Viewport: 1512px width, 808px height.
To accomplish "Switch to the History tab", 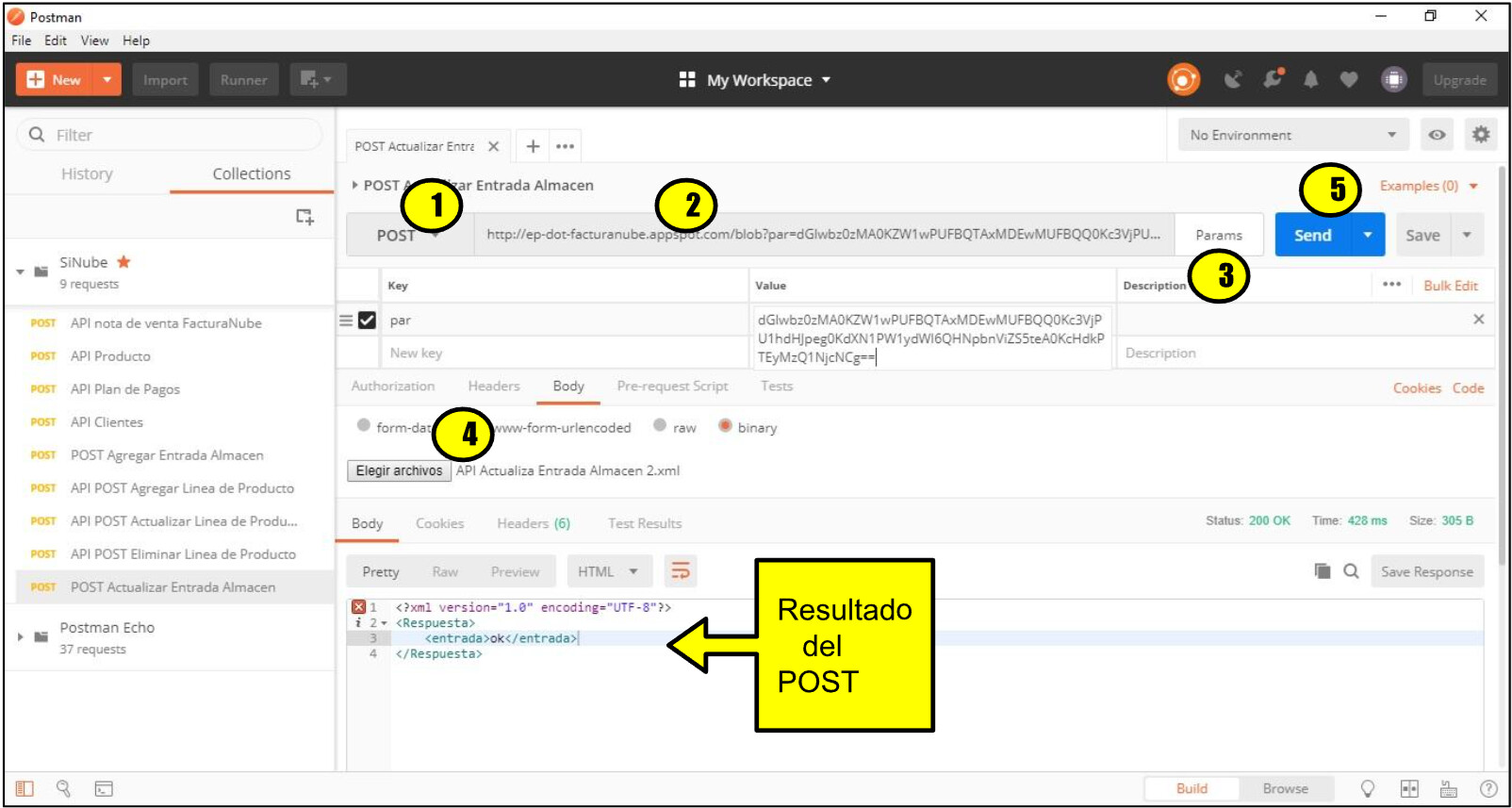I will (x=87, y=173).
